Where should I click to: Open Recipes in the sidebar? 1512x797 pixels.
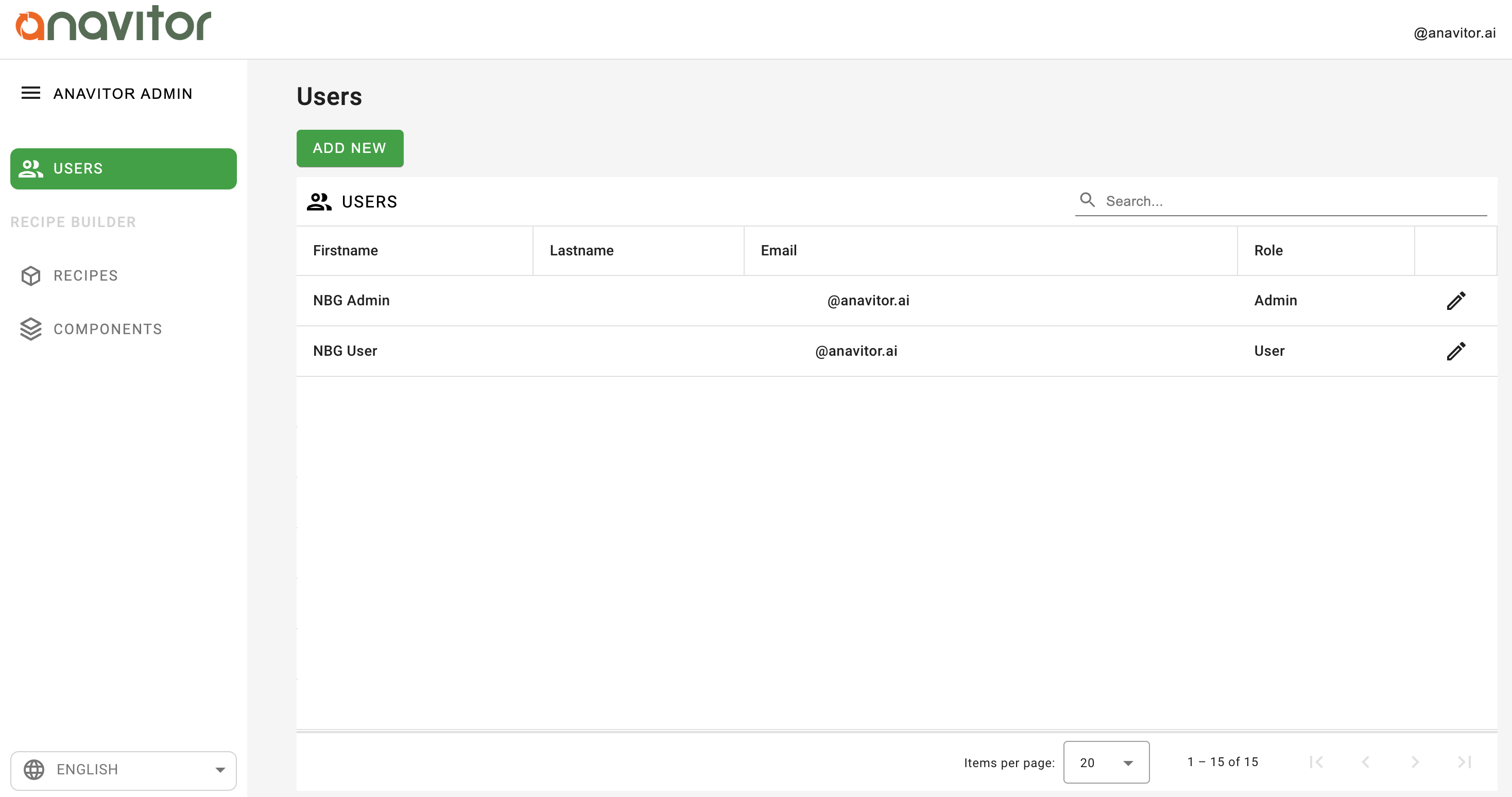[123, 276]
